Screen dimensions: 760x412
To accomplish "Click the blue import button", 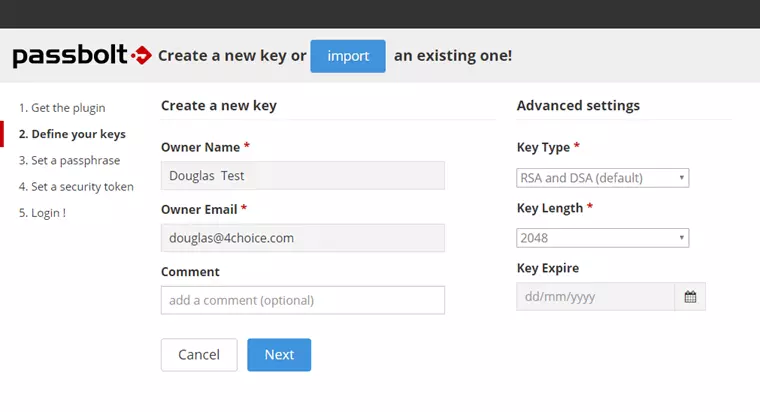I will (x=347, y=56).
